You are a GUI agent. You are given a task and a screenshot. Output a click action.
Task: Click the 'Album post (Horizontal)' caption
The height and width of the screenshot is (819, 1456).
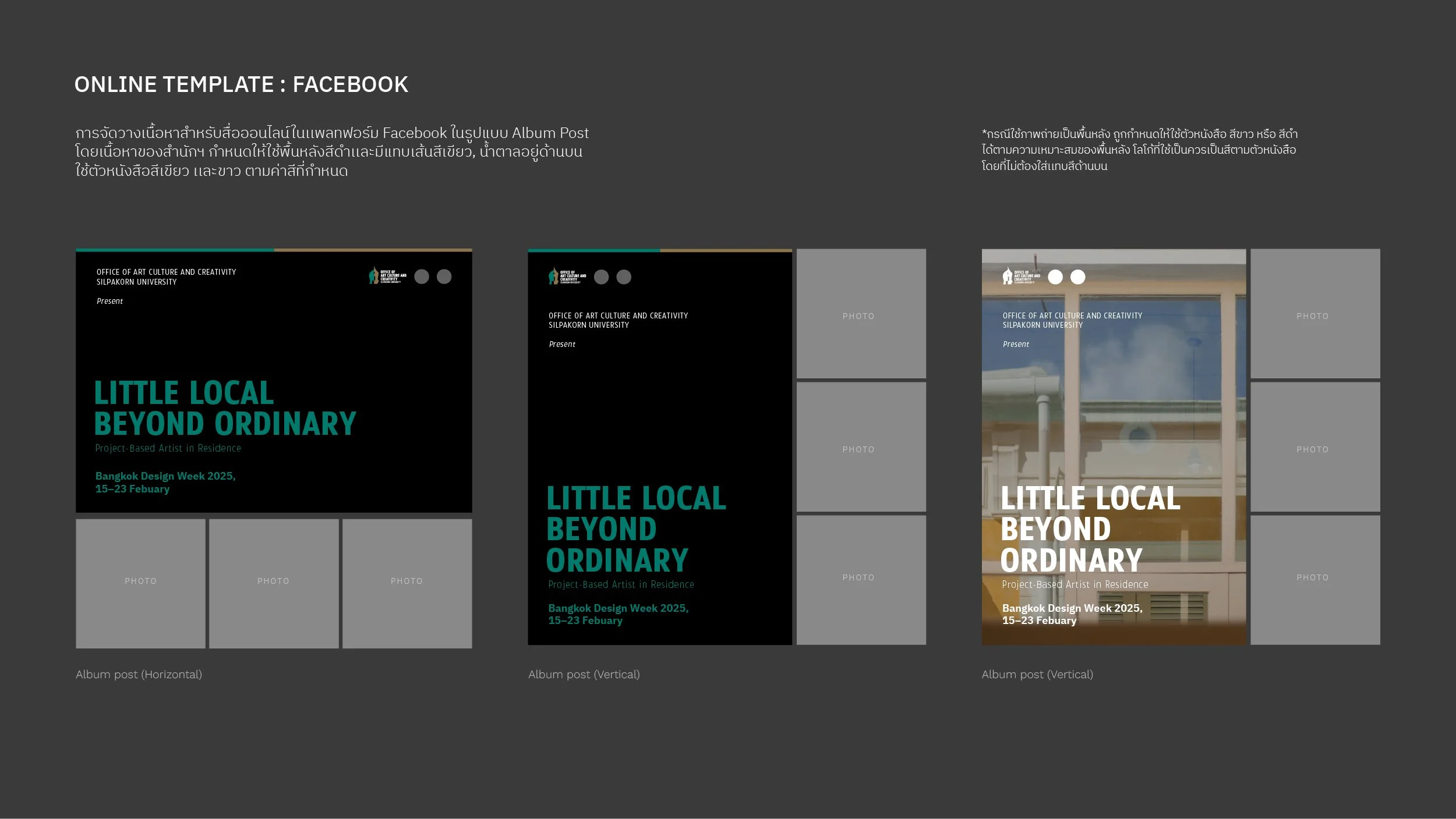pos(139,675)
